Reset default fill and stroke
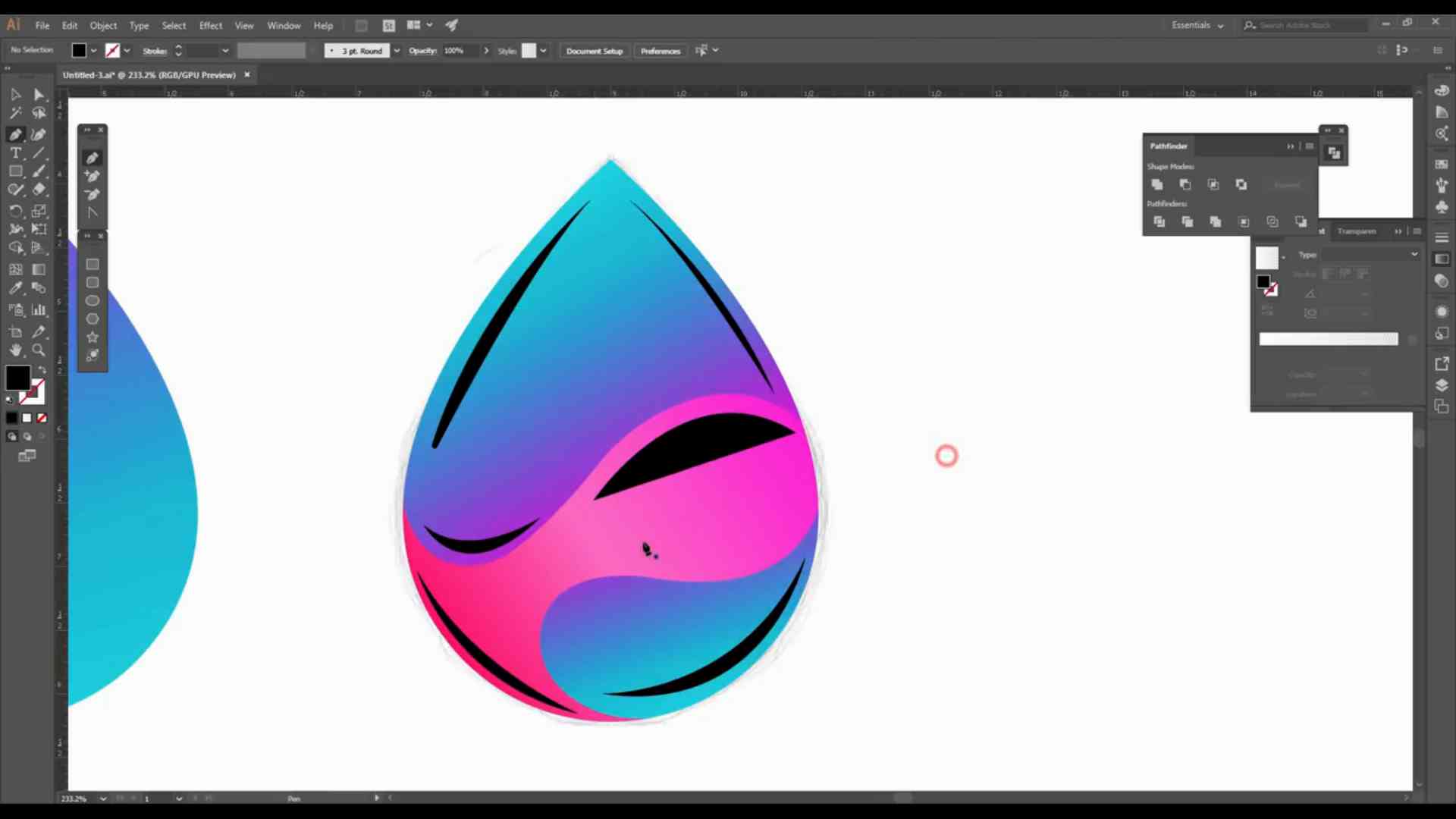This screenshot has height=819, width=1456. (x=10, y=399)
